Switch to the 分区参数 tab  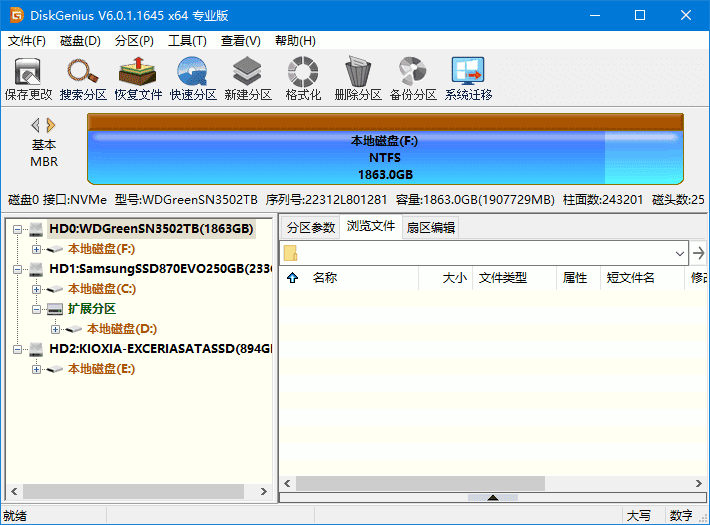(311, 227)
